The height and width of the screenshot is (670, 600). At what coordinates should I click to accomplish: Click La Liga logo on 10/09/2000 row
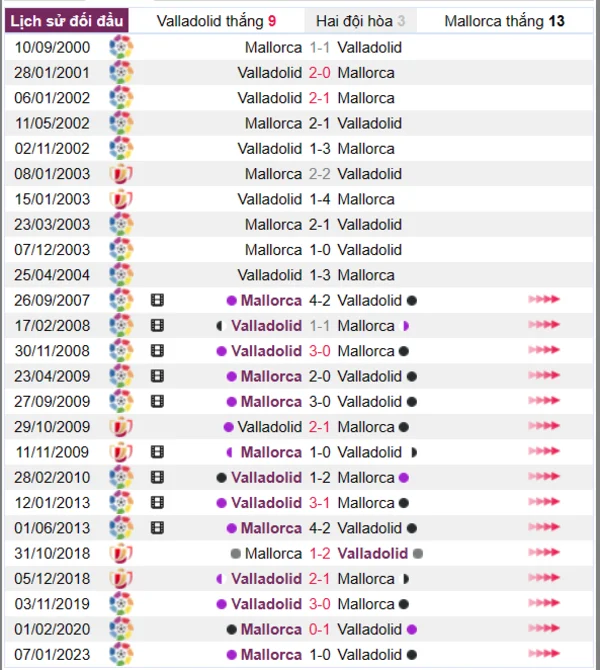point(121,47)
